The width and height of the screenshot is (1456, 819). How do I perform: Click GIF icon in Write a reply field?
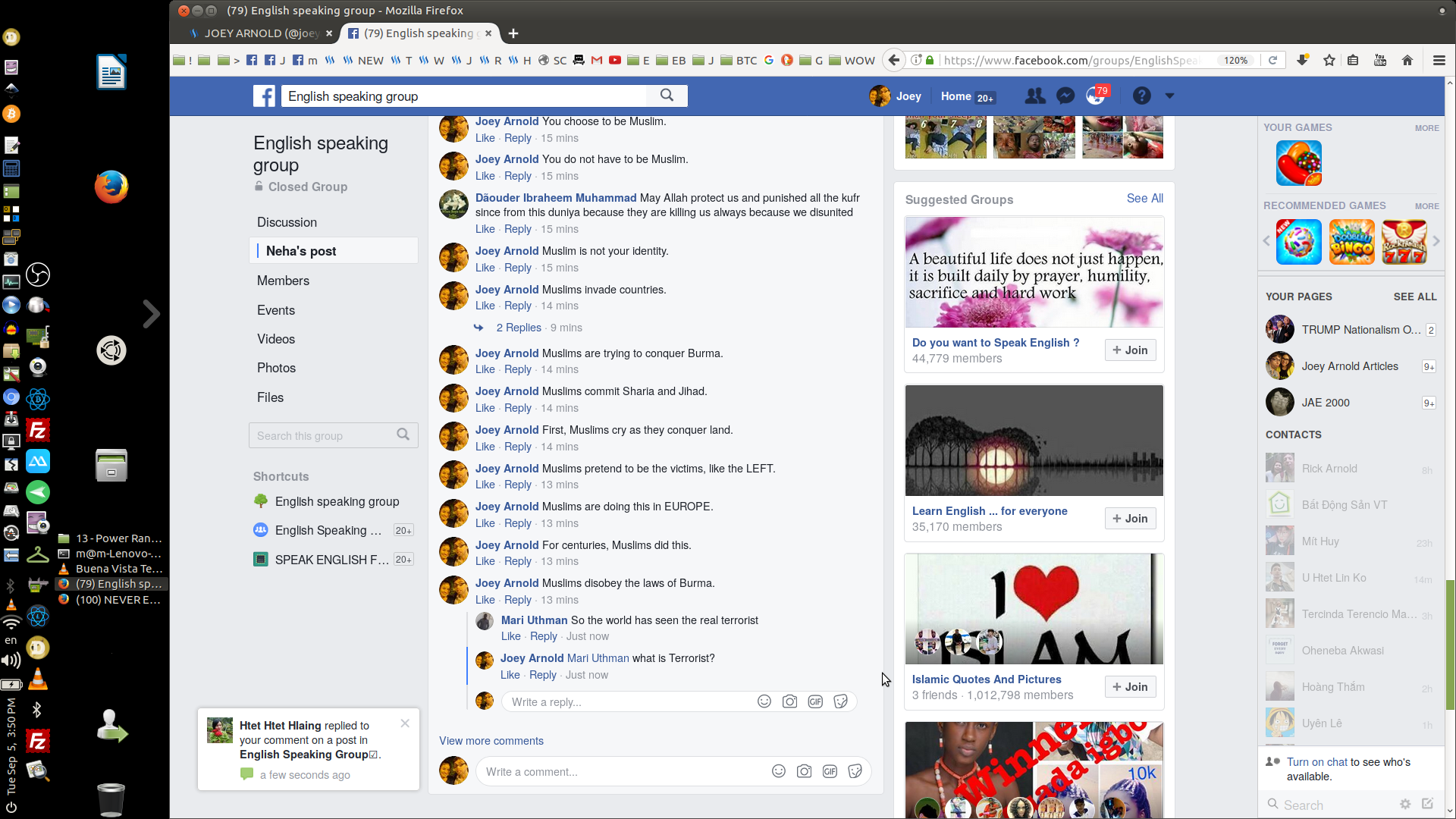[x=815, y=701]
